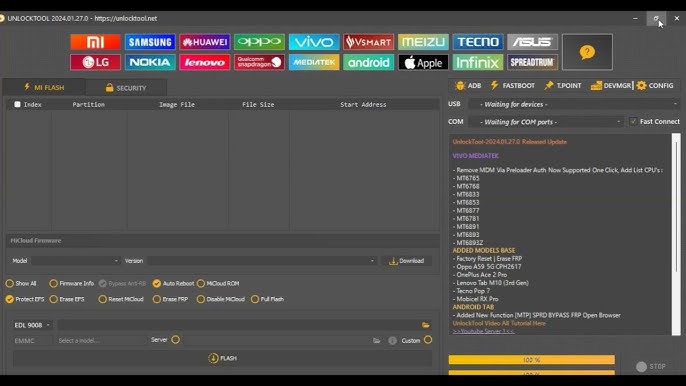Open the ADB tool with bug icon
This screenshot has width=686, height=386.
pos(468,85)
